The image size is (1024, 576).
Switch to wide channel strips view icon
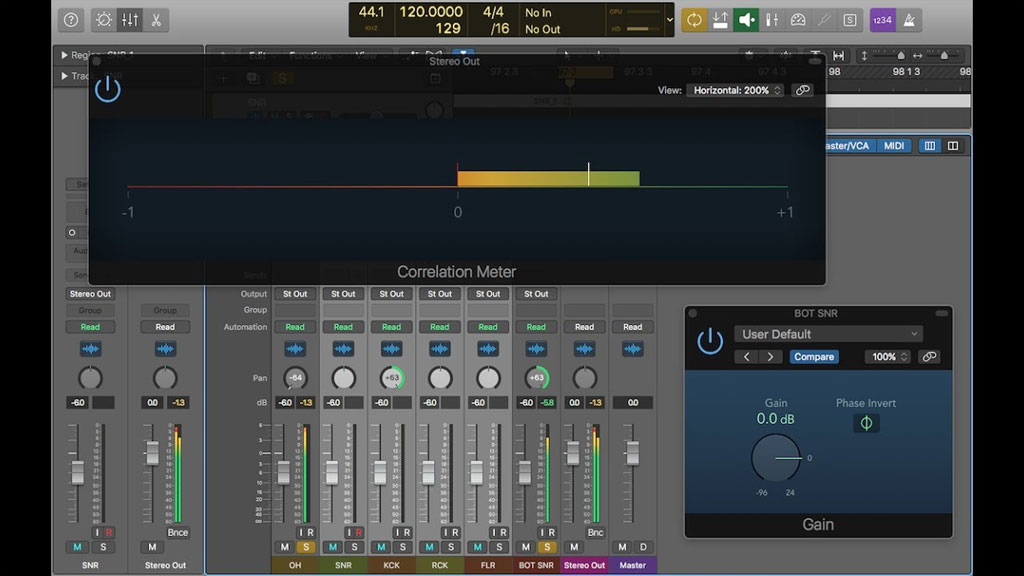953,146
